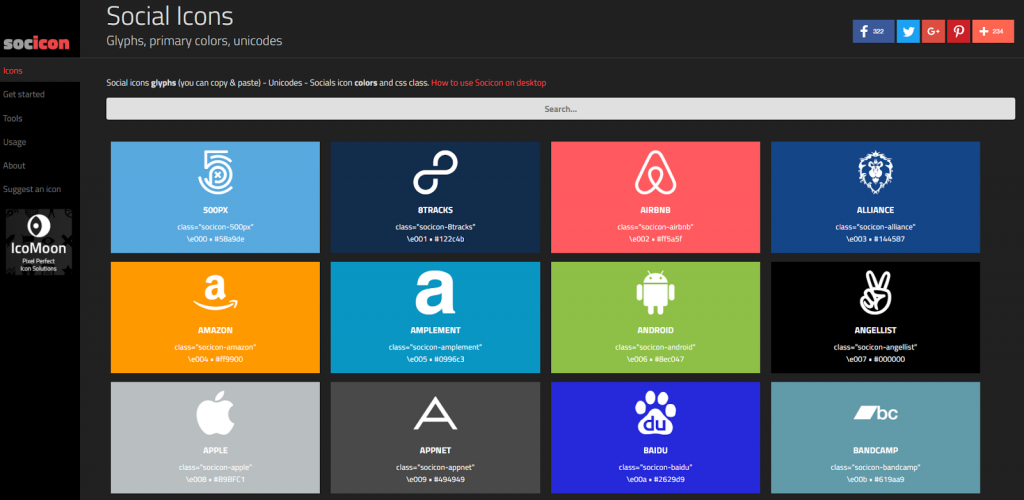Click the ANGELLIST title text
This screenshot has height=500, width=1024.
[875, 330]
